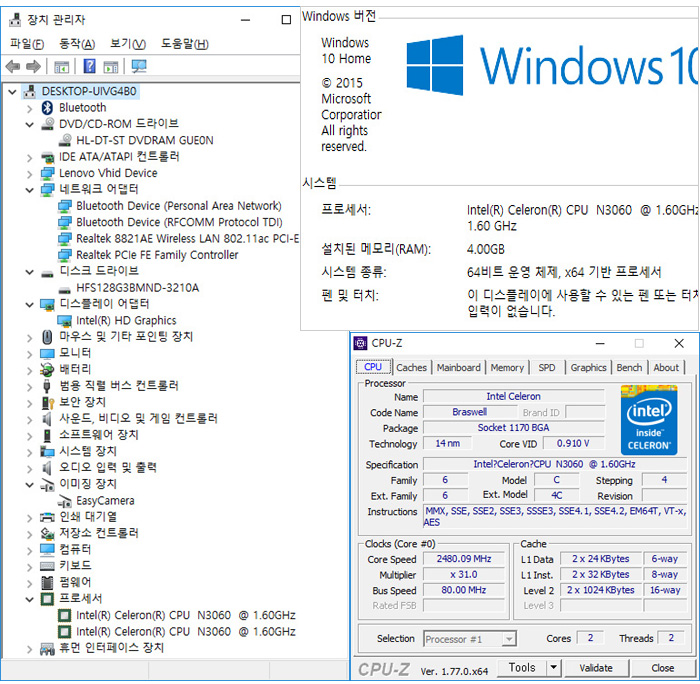Click the 4.00GB installed memory value
The height and width of the screenshot is (684, 700).
click(x=485, y=249)
